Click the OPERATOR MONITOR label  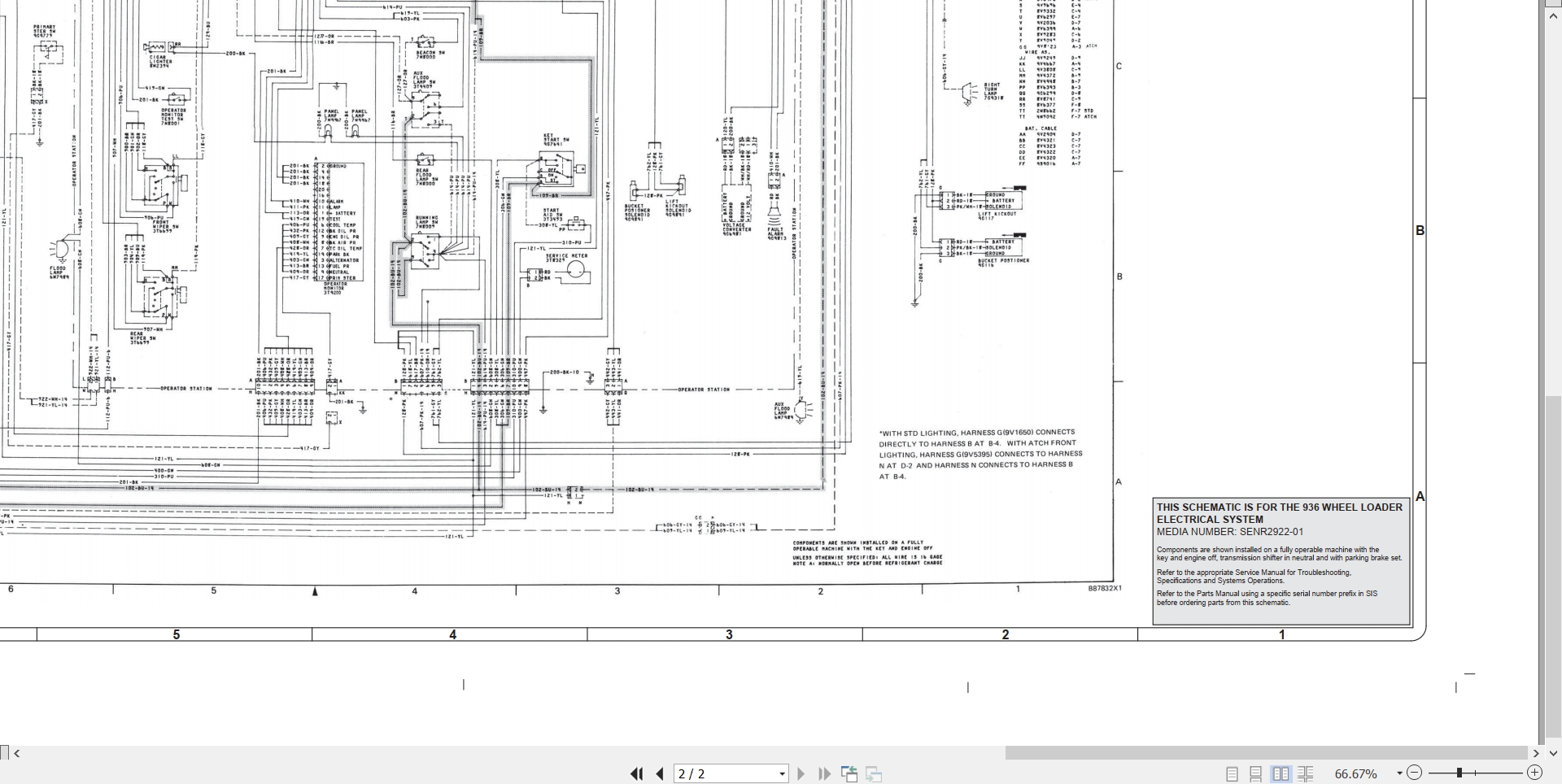pos(335,288)
